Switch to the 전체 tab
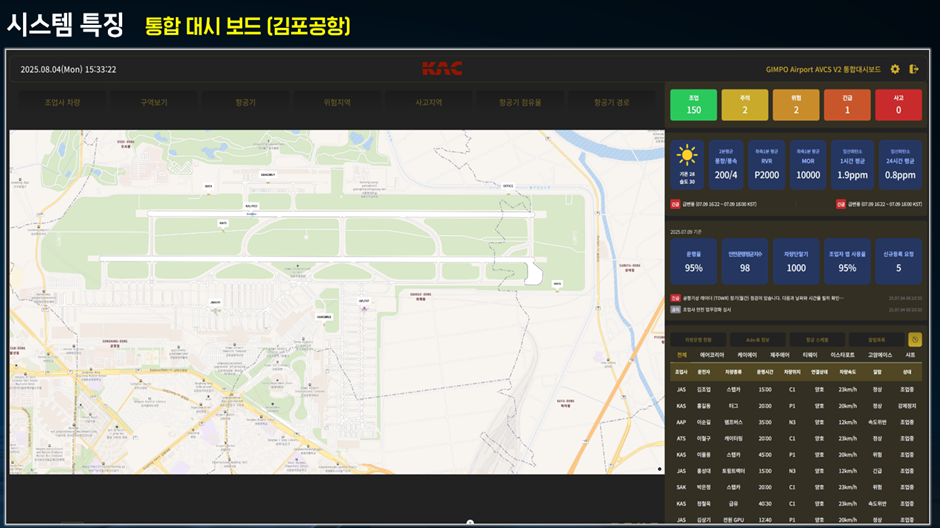 [x=681, y=354]
